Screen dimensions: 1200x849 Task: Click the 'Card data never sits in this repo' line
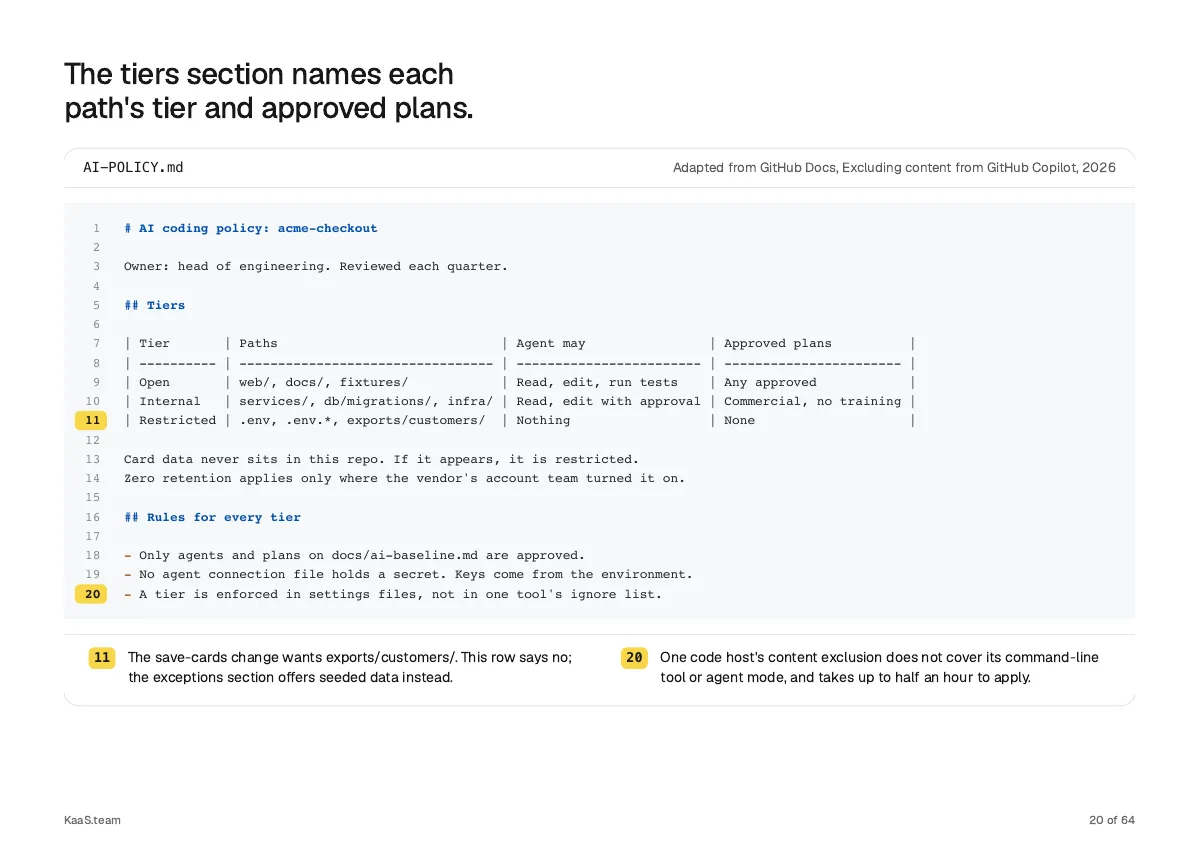point(381,459)
